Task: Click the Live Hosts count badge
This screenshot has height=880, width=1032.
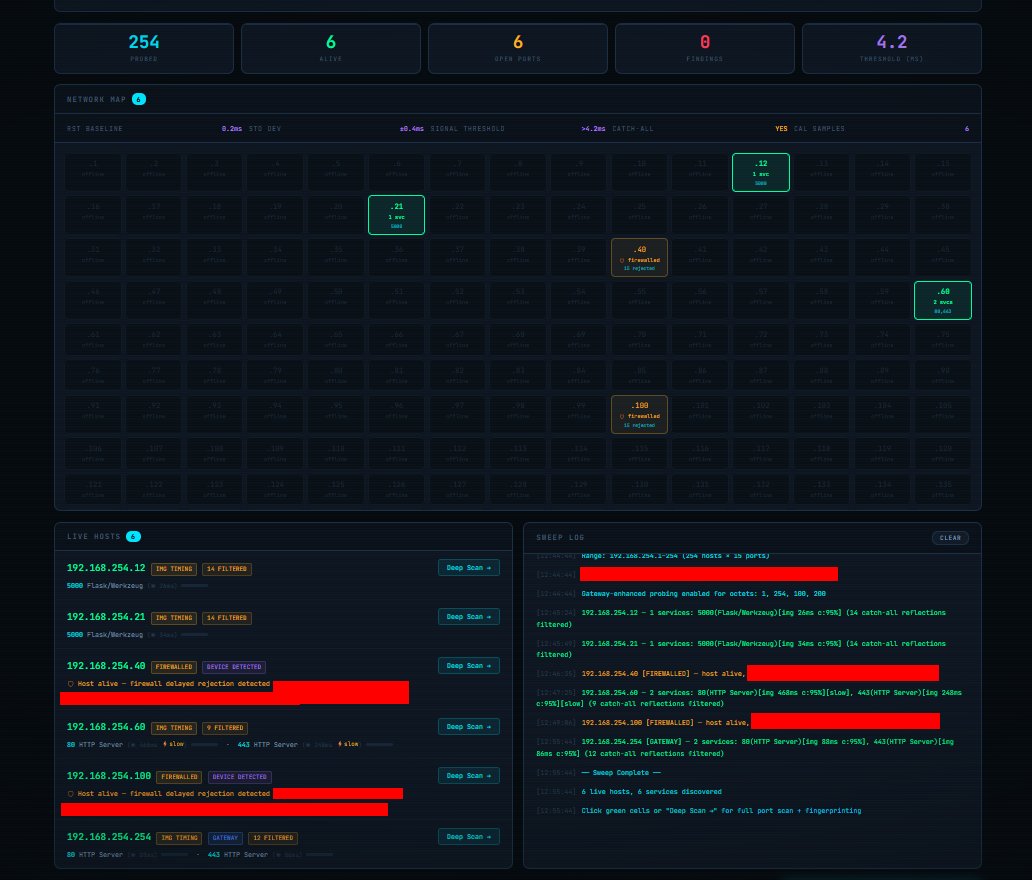Action: click(x=133, y=536)
